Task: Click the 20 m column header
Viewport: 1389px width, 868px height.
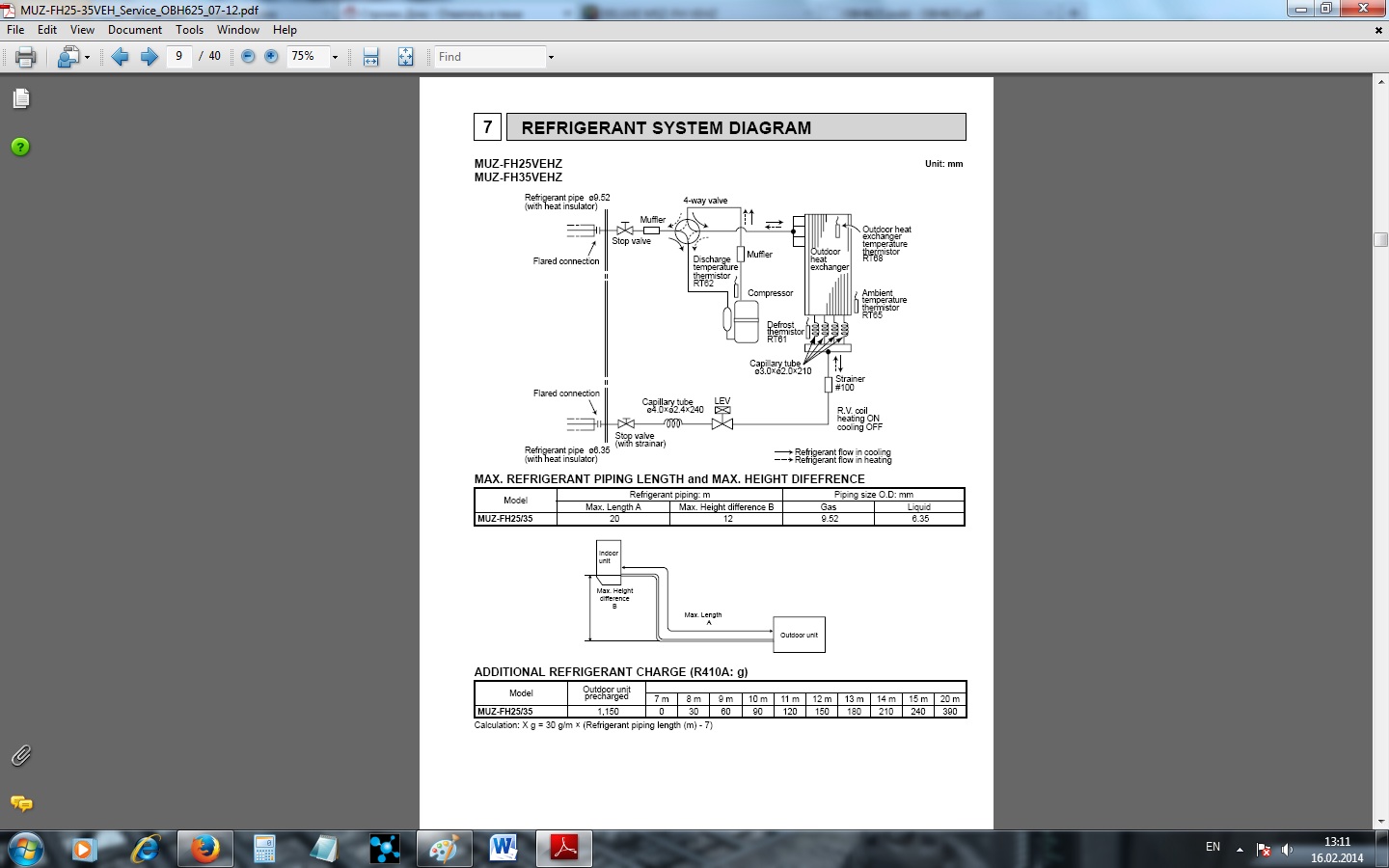Action: pos(950,699)
